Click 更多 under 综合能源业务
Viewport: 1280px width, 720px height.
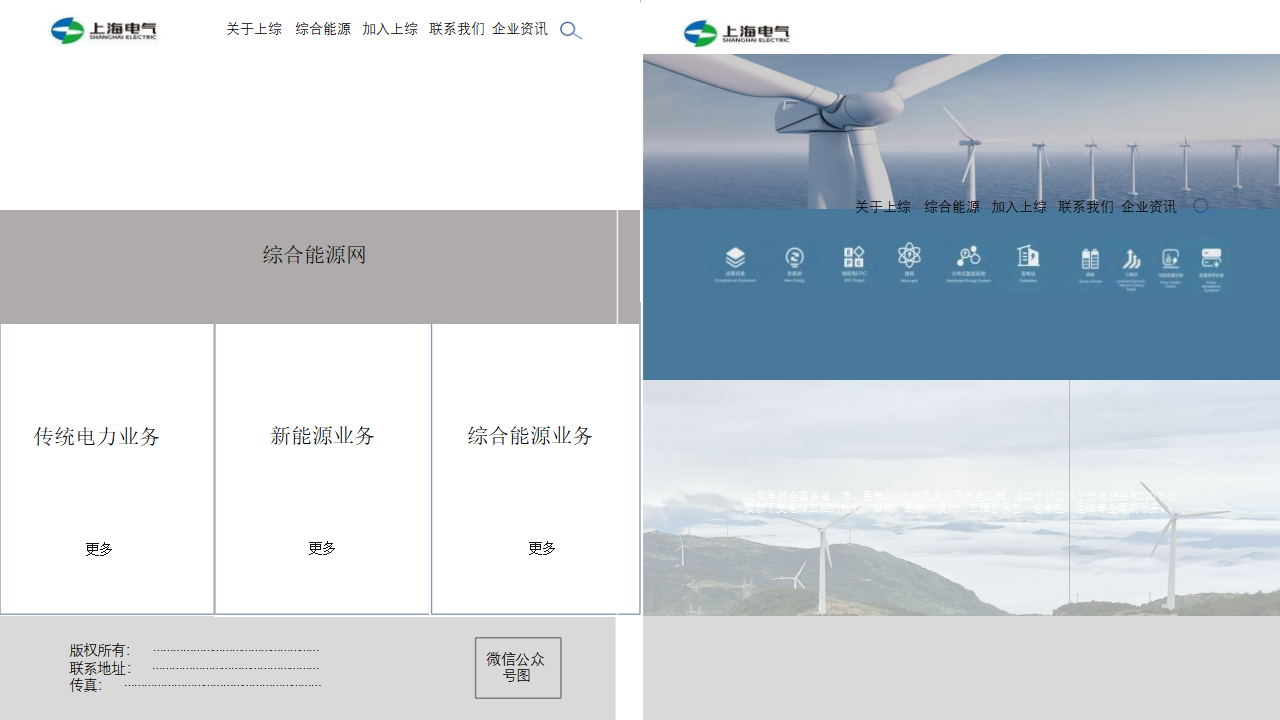(x=542, y=548)
